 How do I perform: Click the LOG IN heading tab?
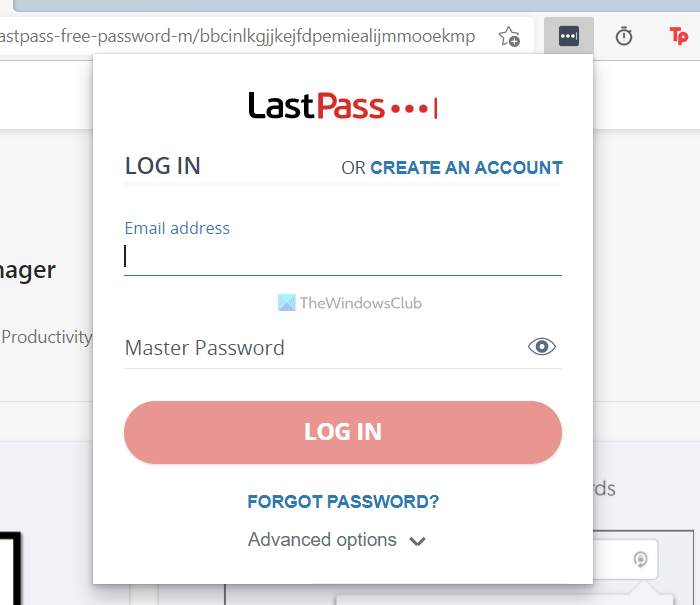(x=163, y=166)
